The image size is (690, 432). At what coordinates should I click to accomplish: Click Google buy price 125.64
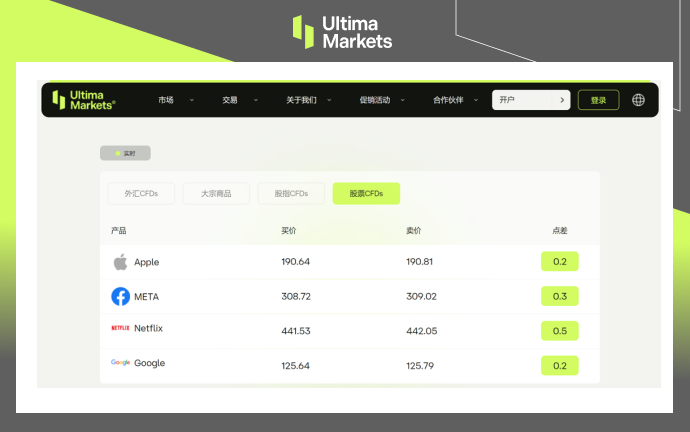point(296,366)
